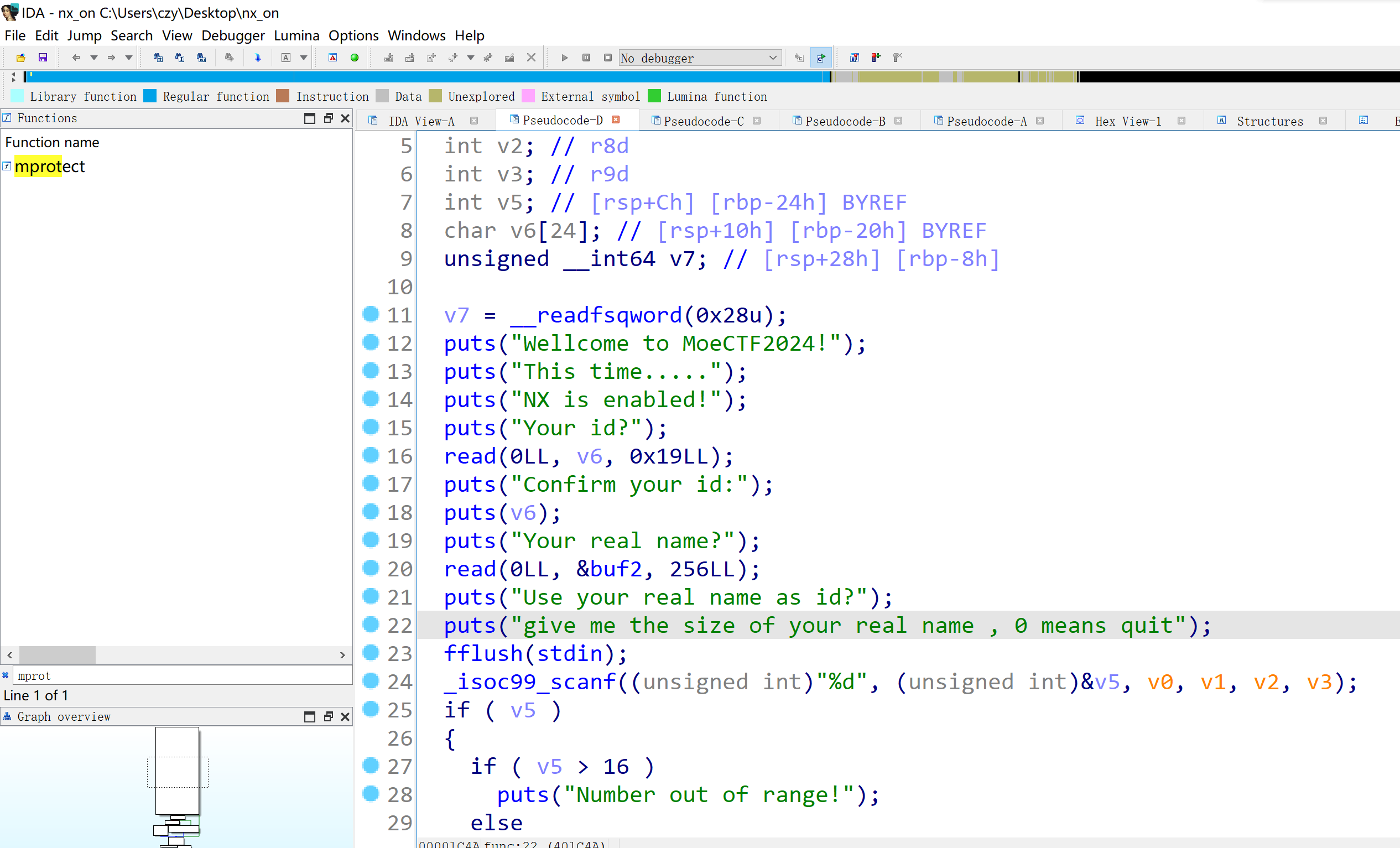1400x848 pixels.
Task: Open the Debugger menu
Action: [x=233, y=35]
